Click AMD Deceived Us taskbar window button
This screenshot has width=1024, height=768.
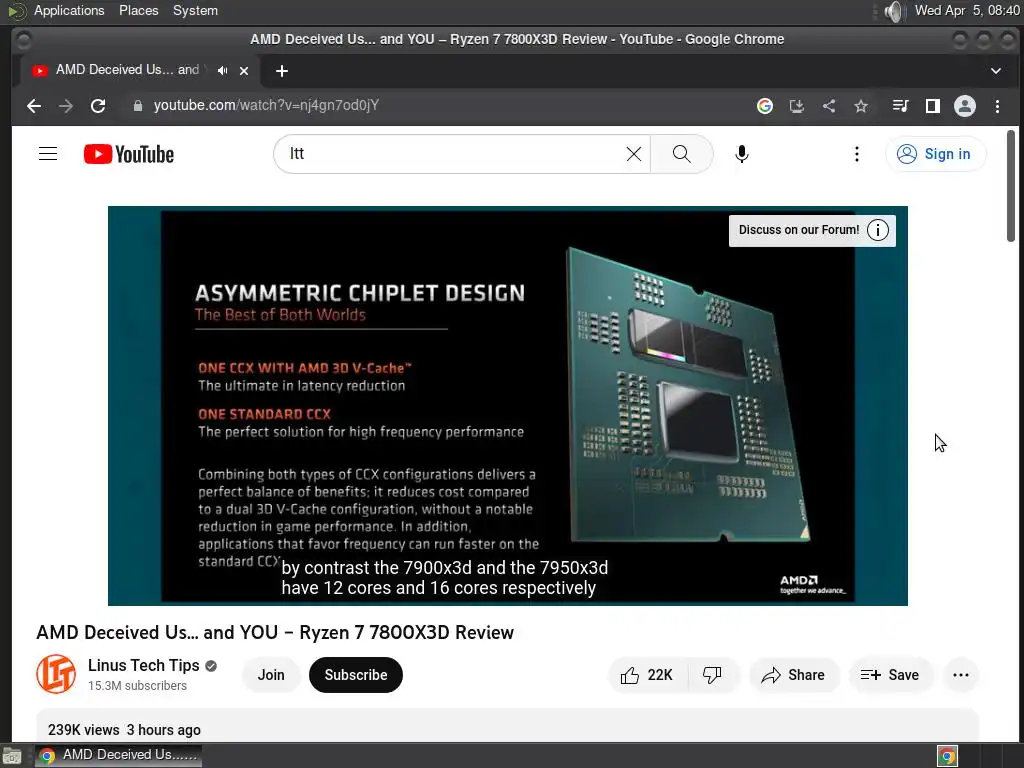point(118,755)
